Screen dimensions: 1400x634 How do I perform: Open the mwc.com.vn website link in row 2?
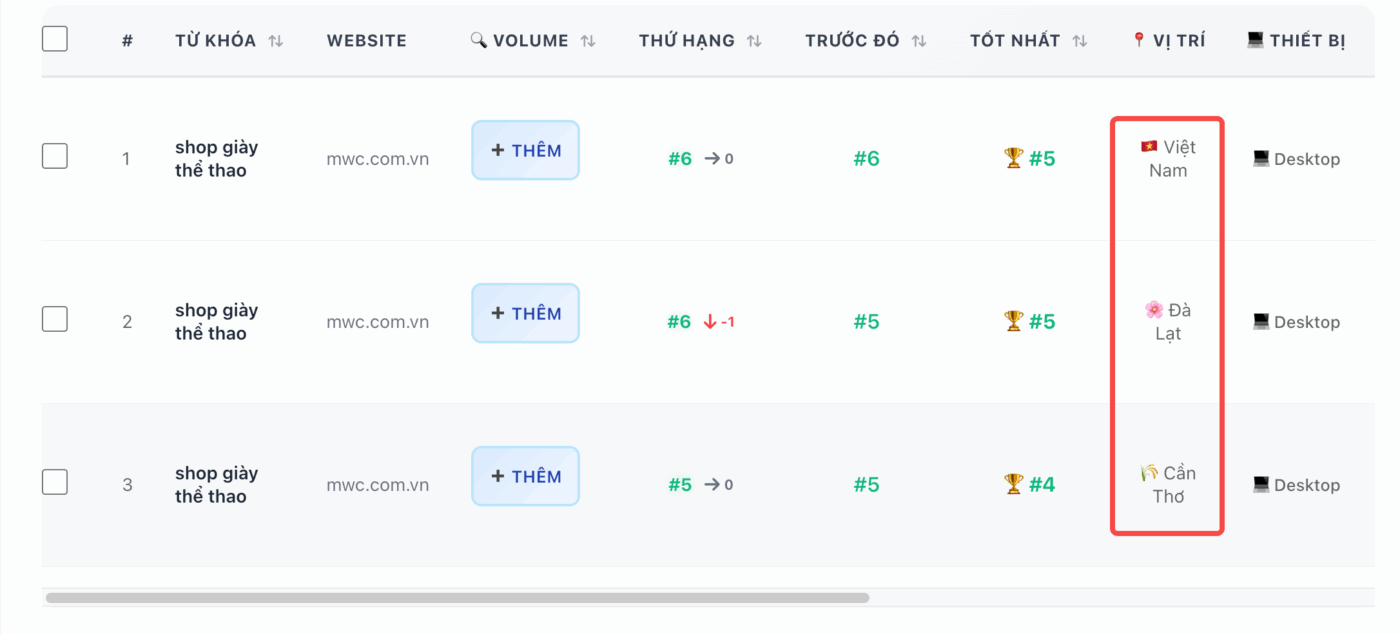378,321
